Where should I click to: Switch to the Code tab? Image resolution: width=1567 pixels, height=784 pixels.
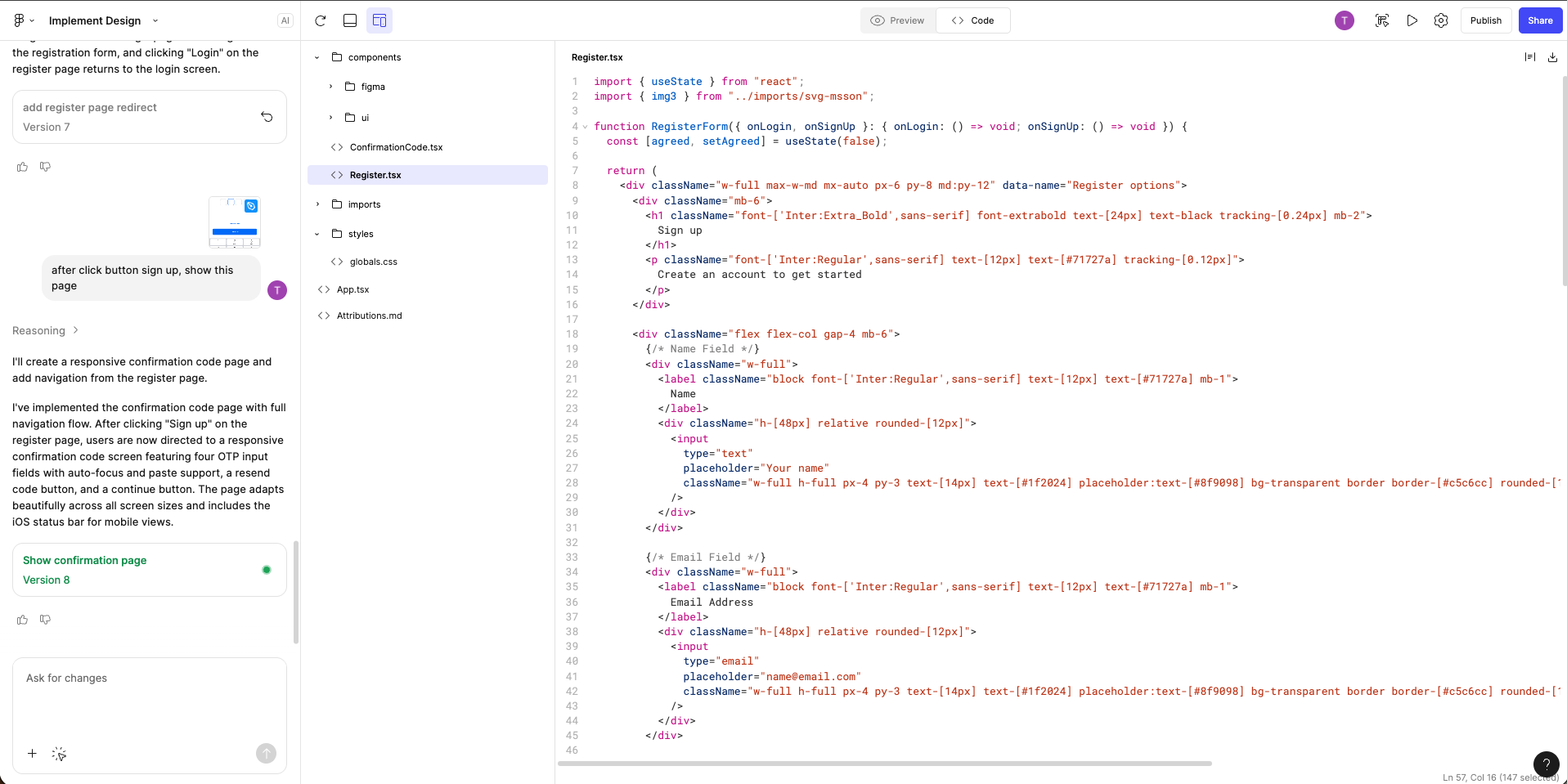pyautogui.click(x=973, y=20)
